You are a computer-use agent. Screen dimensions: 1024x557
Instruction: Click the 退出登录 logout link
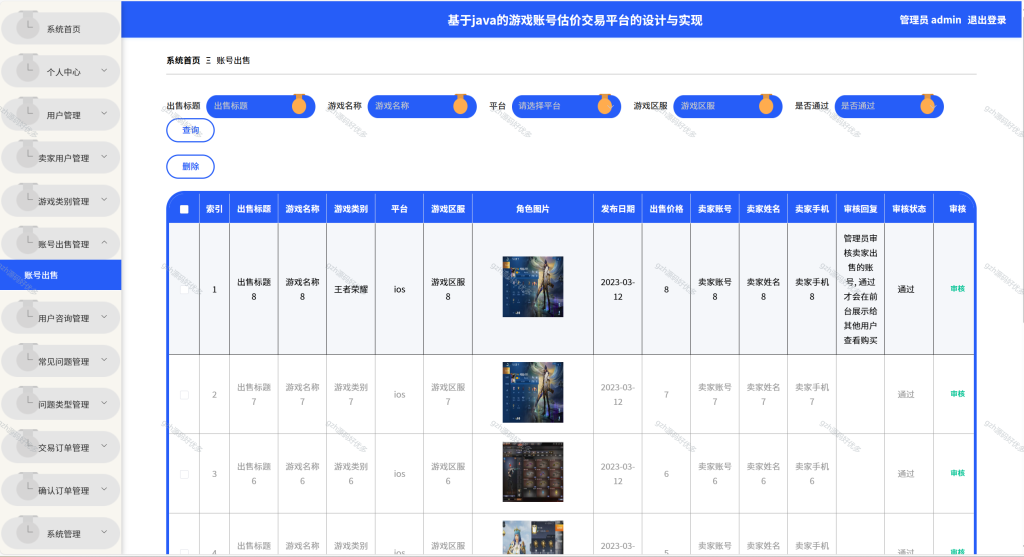click(987, 20)
